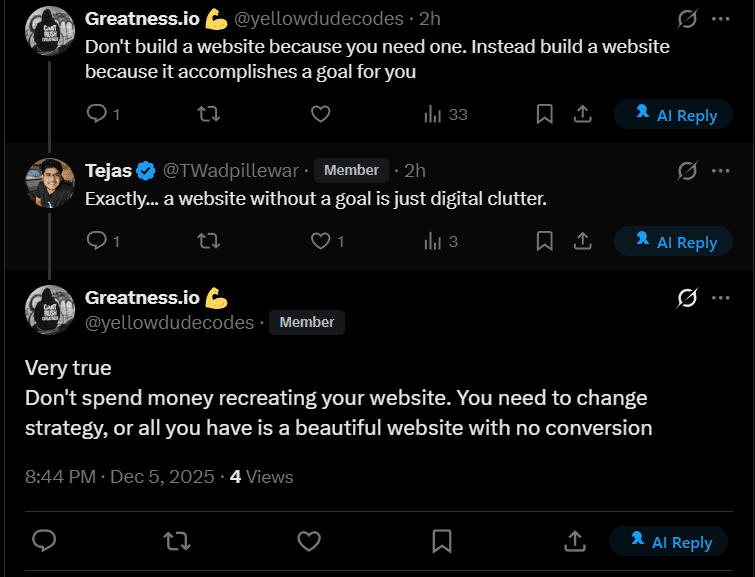This screenshot has width=755, height=577.
Task: Click the Member badge beside @yellowdudecodes
Action: pyautogui.click(x=307, y=322)
